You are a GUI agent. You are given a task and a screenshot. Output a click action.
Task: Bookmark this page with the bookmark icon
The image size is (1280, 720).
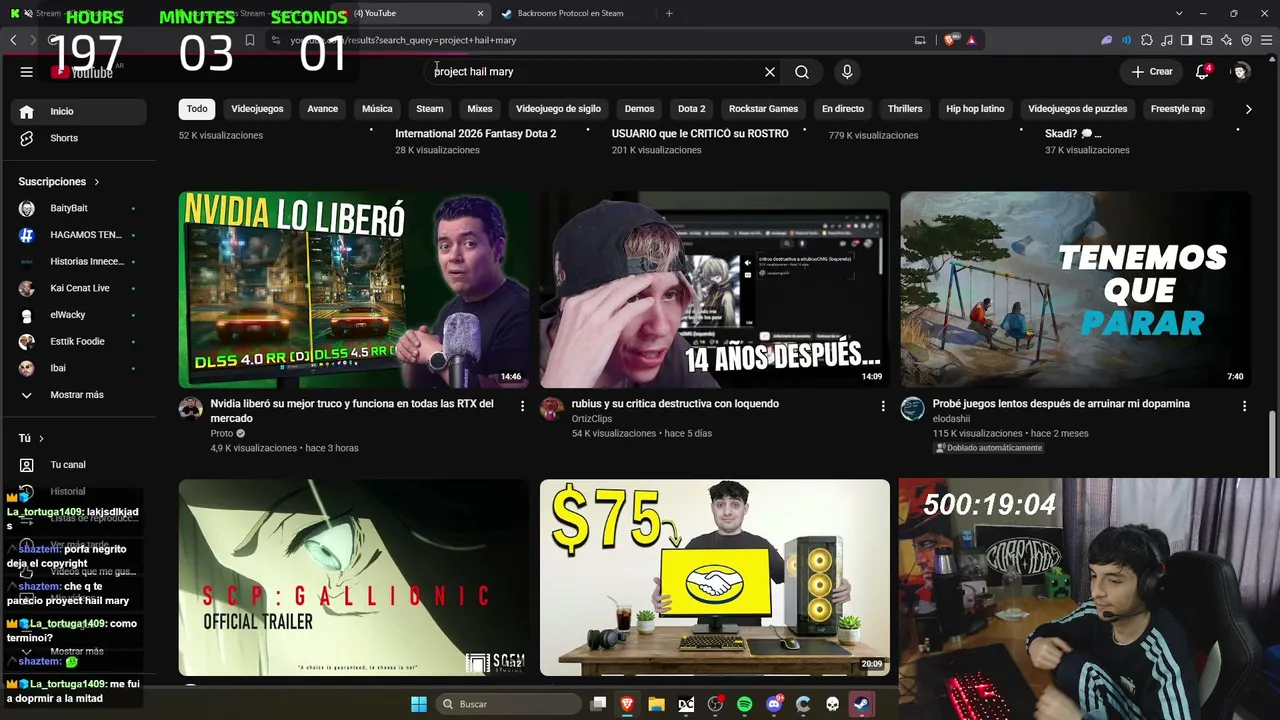click(x=250, y=40)
